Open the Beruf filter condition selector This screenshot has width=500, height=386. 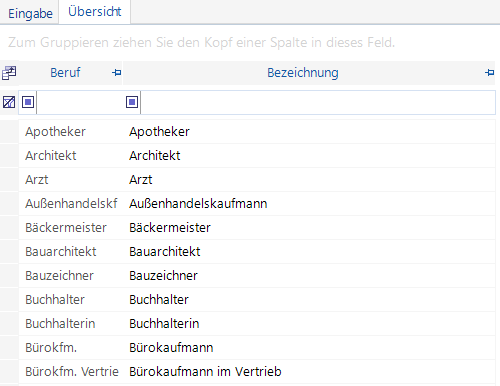click(28, 102)
